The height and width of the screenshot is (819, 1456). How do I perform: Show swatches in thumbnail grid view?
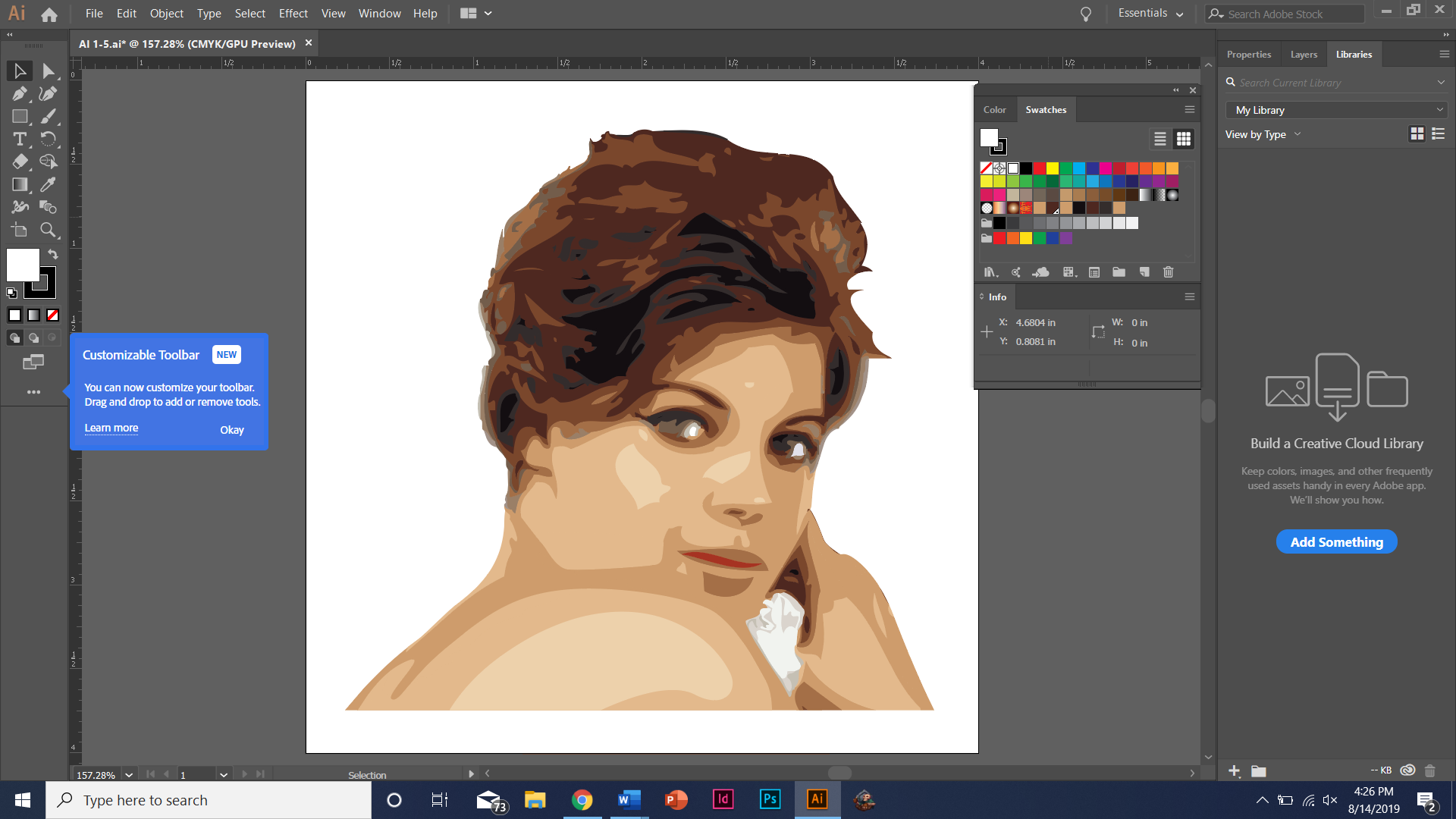coord(1184,140)
